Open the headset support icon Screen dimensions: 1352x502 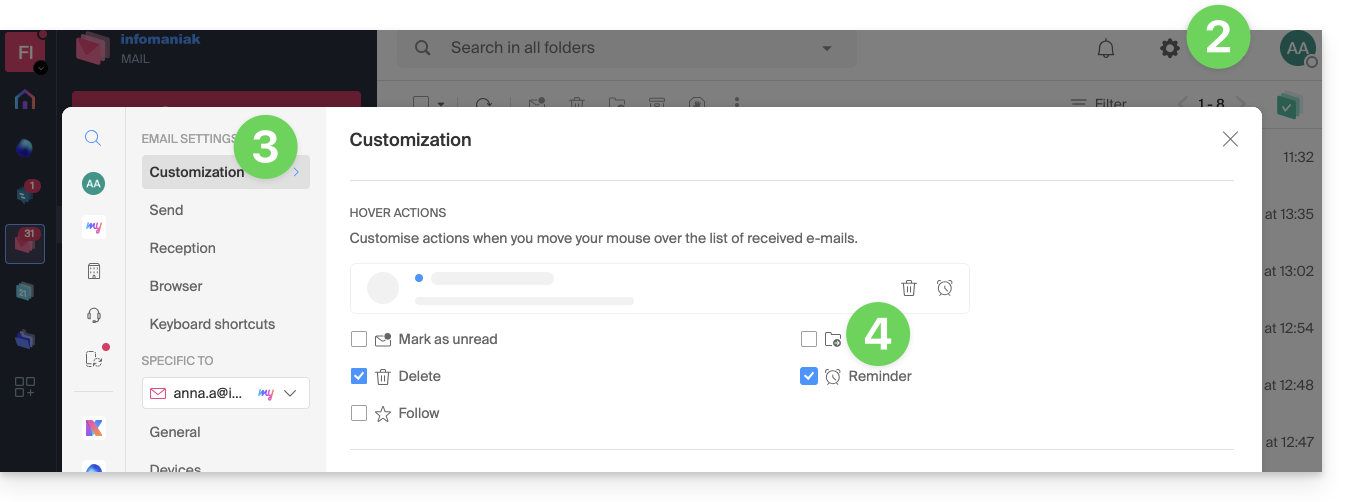click(94, 315)
